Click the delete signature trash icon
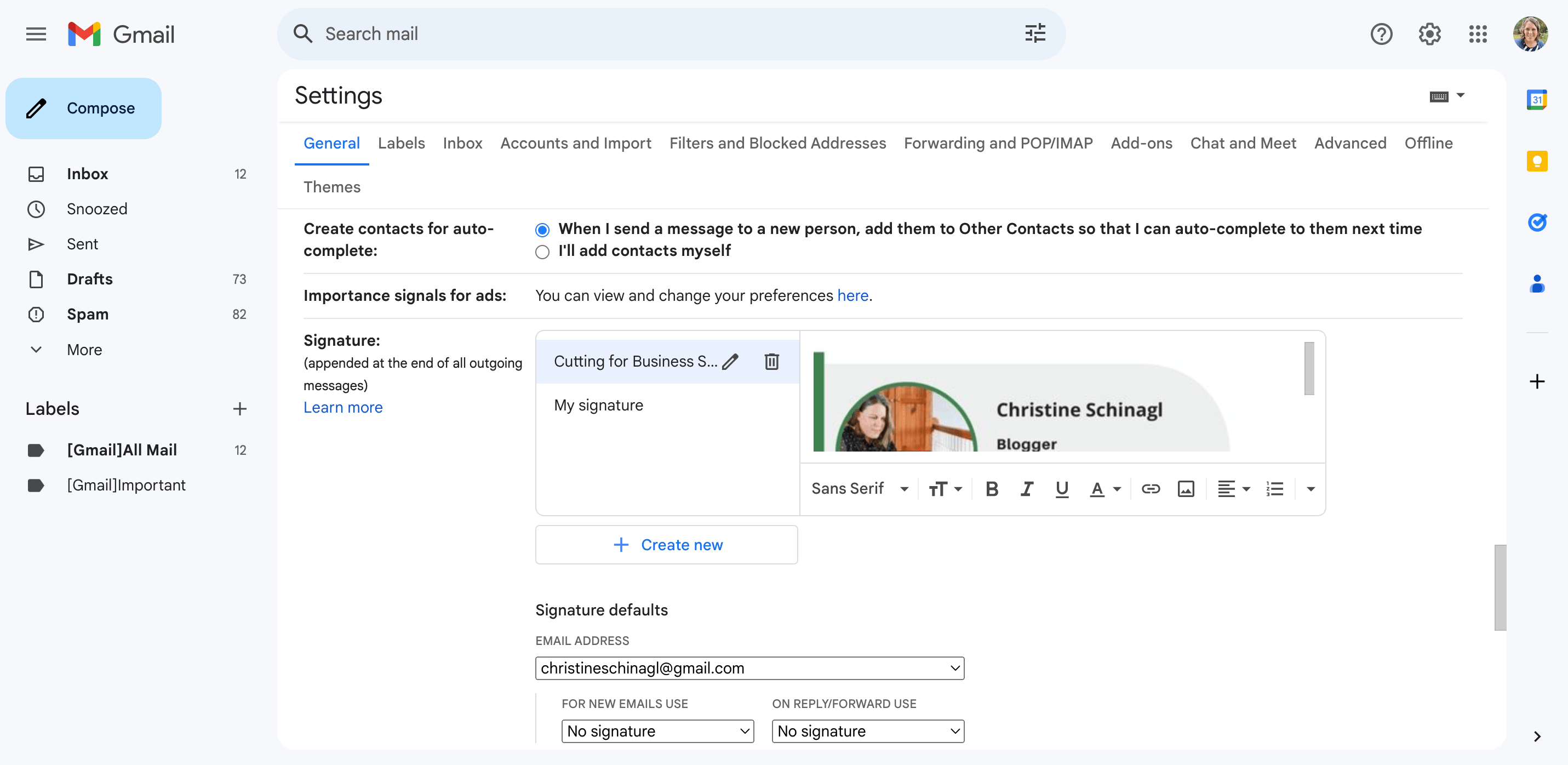Image resolution: width=1568 pixels, height=765 pixels. pyautogui.click(x=772, y=361)
